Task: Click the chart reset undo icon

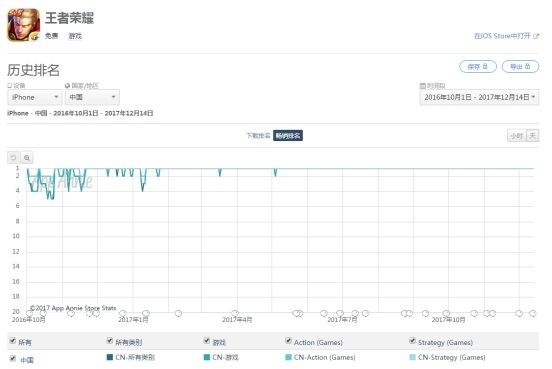Action: (x=14, y=157)
